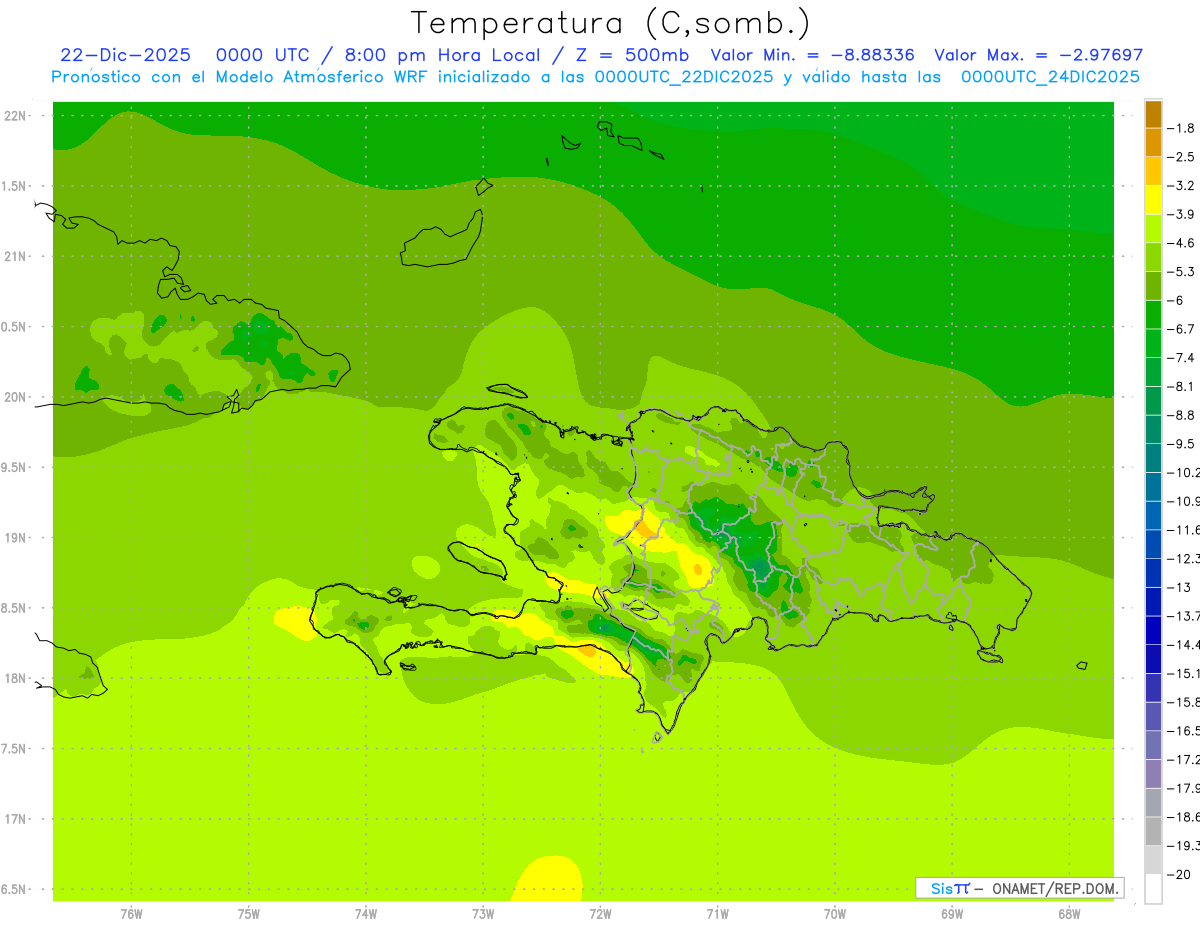Click the "71W" longitude axis label
Viewport: 1200px width, 927px height.
[717, 914]
